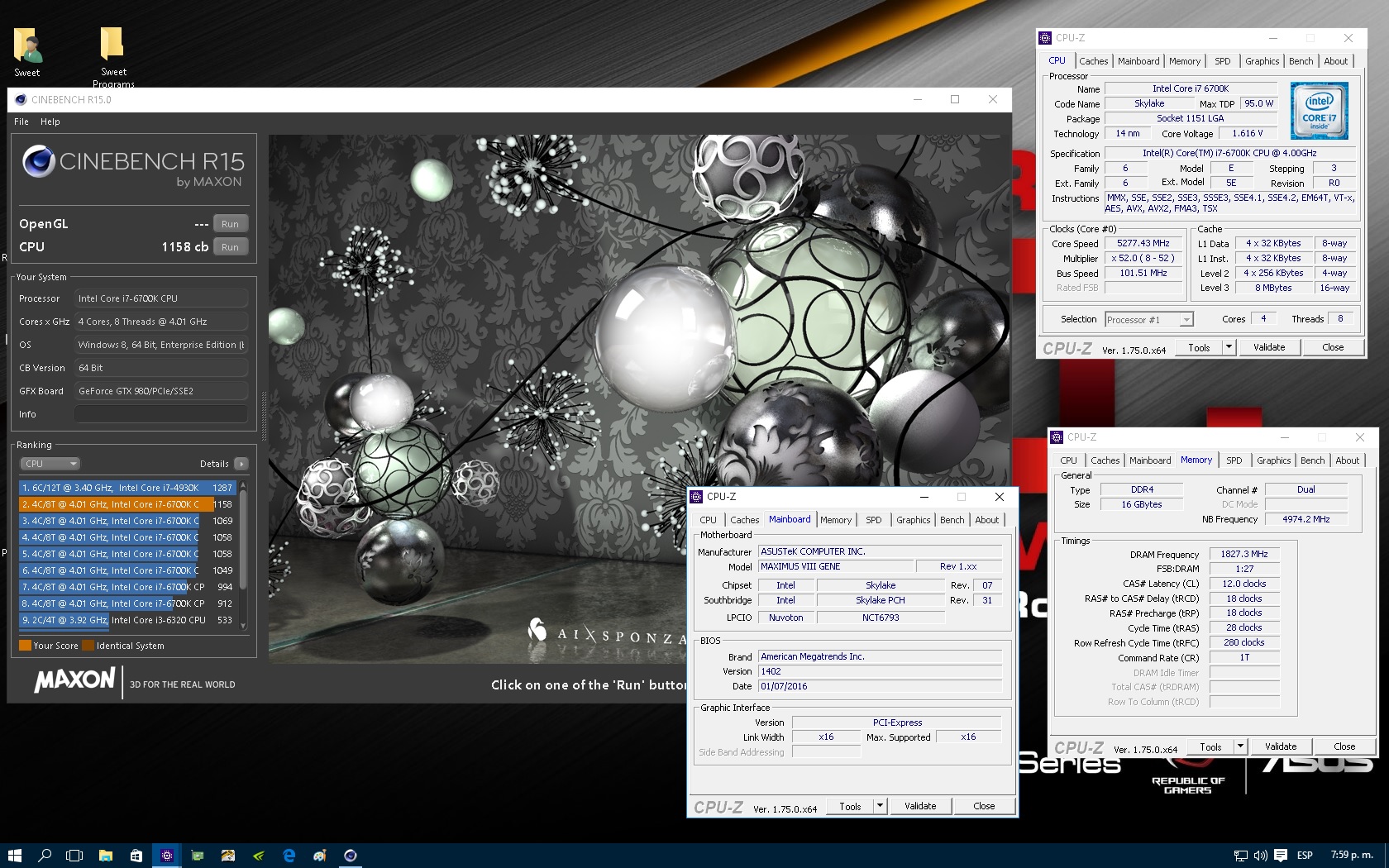Viewport: 1389px width, 868px height.
Task: Click the ESP input language indicator
Action: 1305,856
